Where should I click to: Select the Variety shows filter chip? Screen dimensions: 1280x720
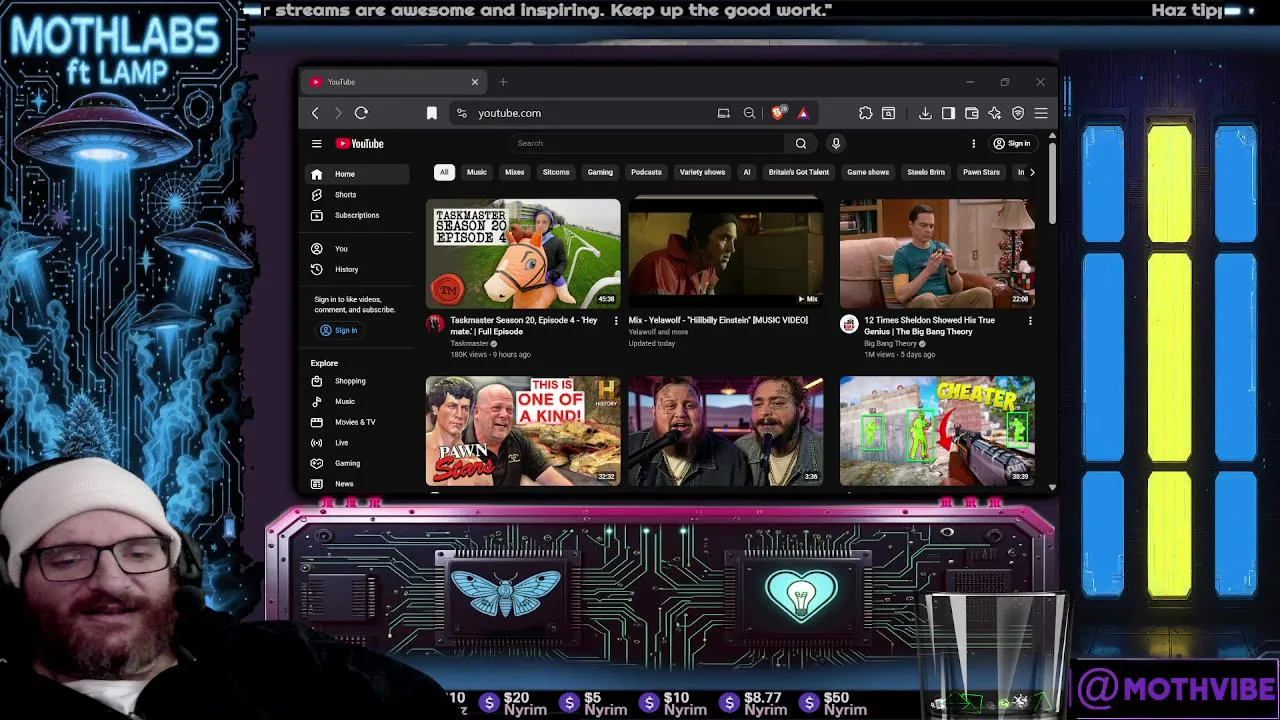(702, 172)
